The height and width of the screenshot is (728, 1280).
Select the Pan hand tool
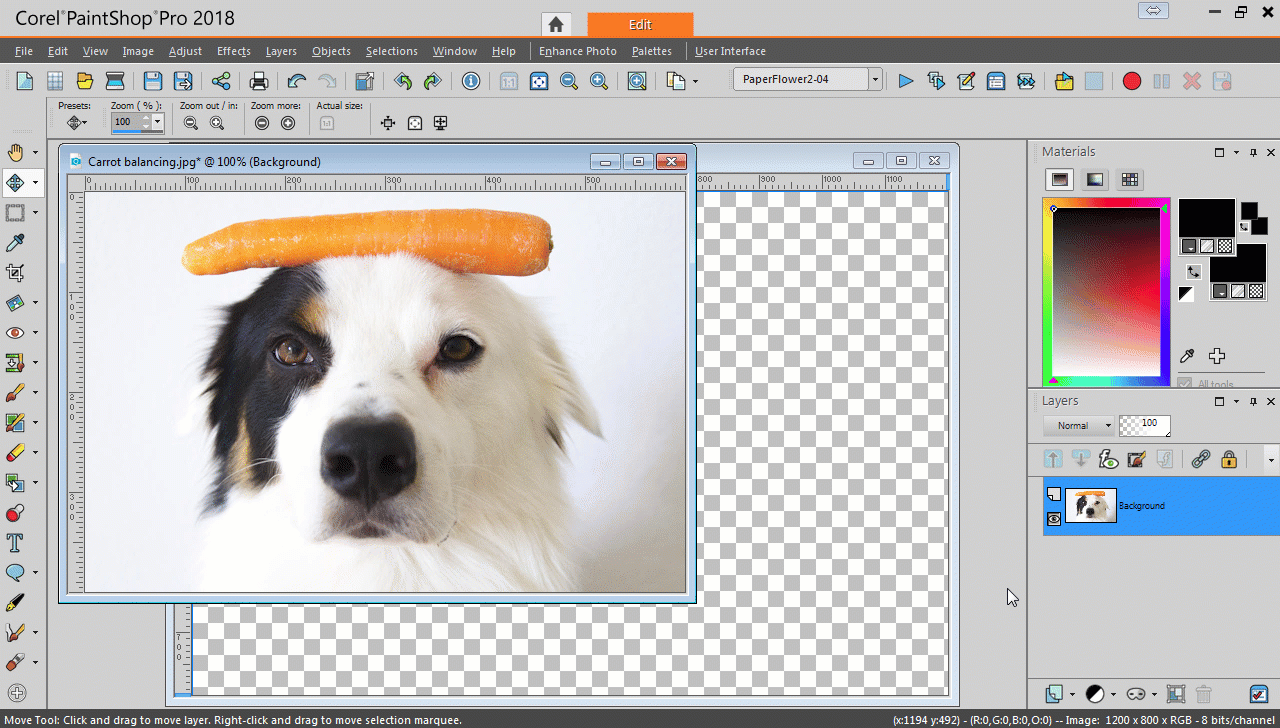15,153
